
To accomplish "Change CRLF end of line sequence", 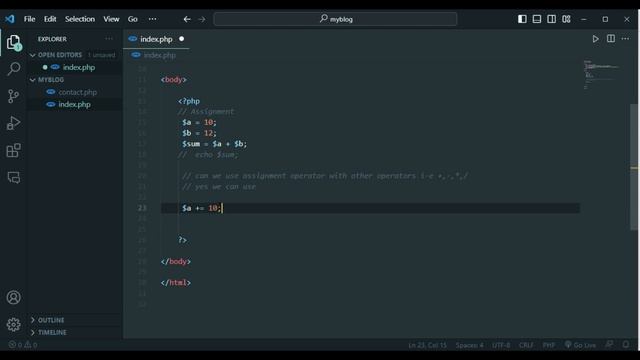I will tap(526, 345).
